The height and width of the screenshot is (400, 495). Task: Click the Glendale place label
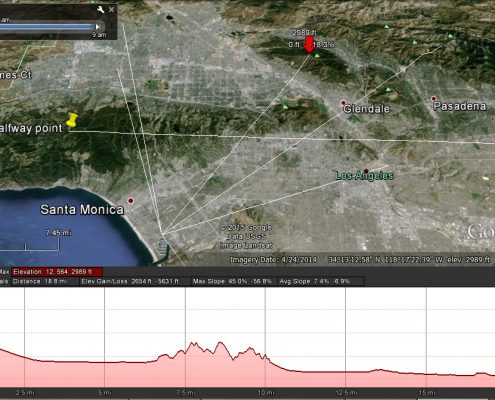pos(366,109)
